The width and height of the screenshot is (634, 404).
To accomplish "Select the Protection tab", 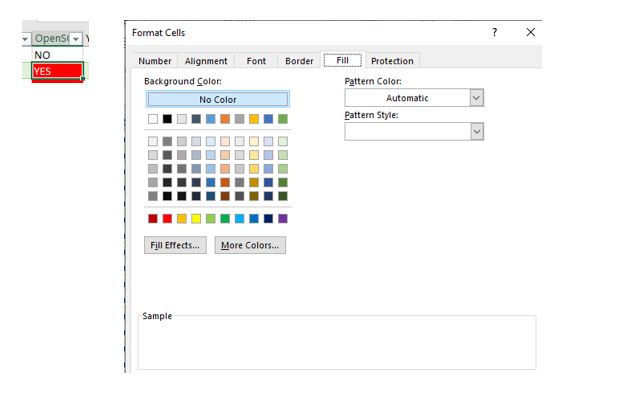I will (x=392, y=61).
